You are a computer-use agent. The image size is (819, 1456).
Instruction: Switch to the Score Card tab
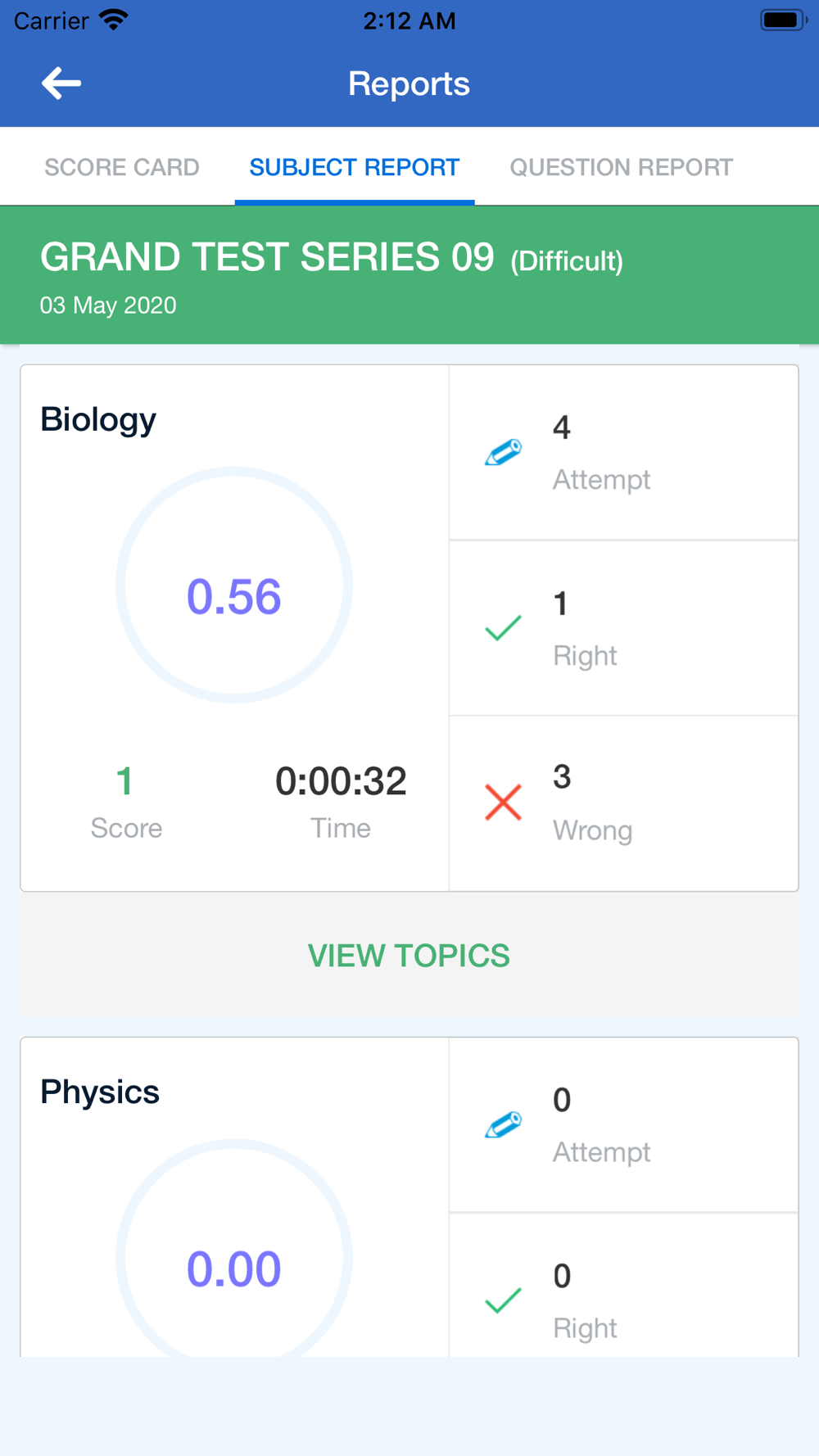pyautogui.click(x=122, y=167)
